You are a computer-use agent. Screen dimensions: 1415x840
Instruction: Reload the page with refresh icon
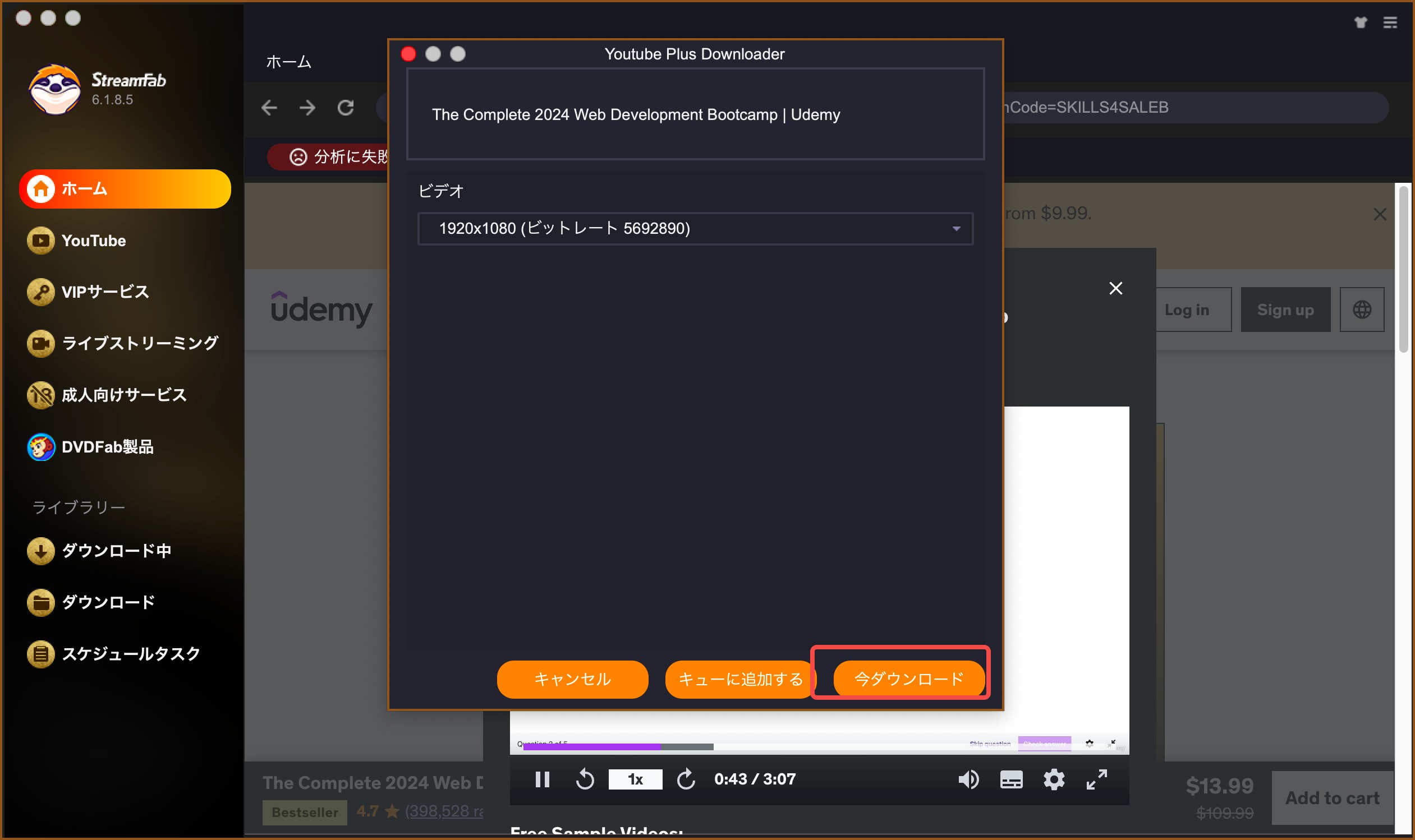[x=346, y=108]
